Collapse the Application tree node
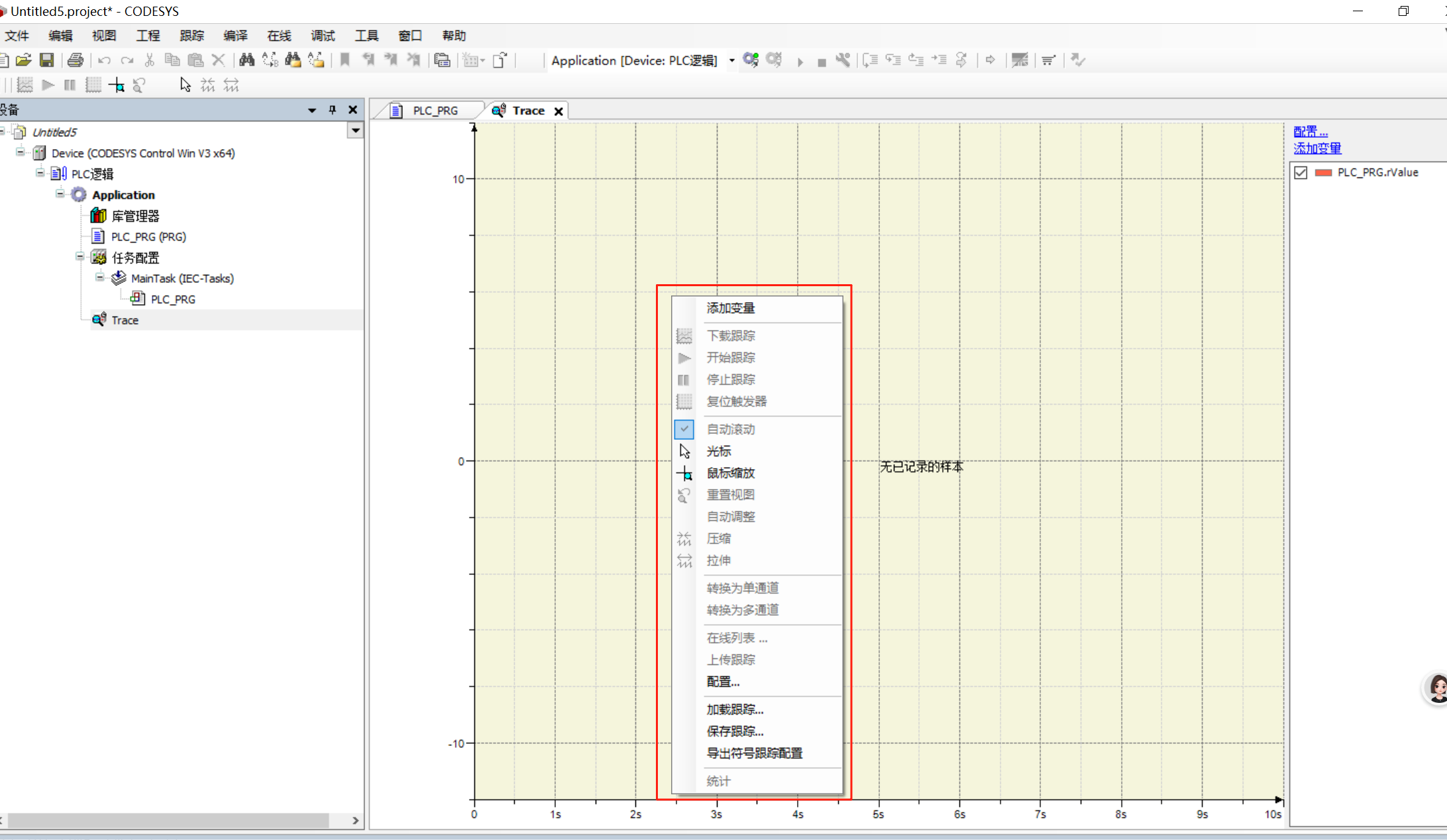 coord(60,194)
